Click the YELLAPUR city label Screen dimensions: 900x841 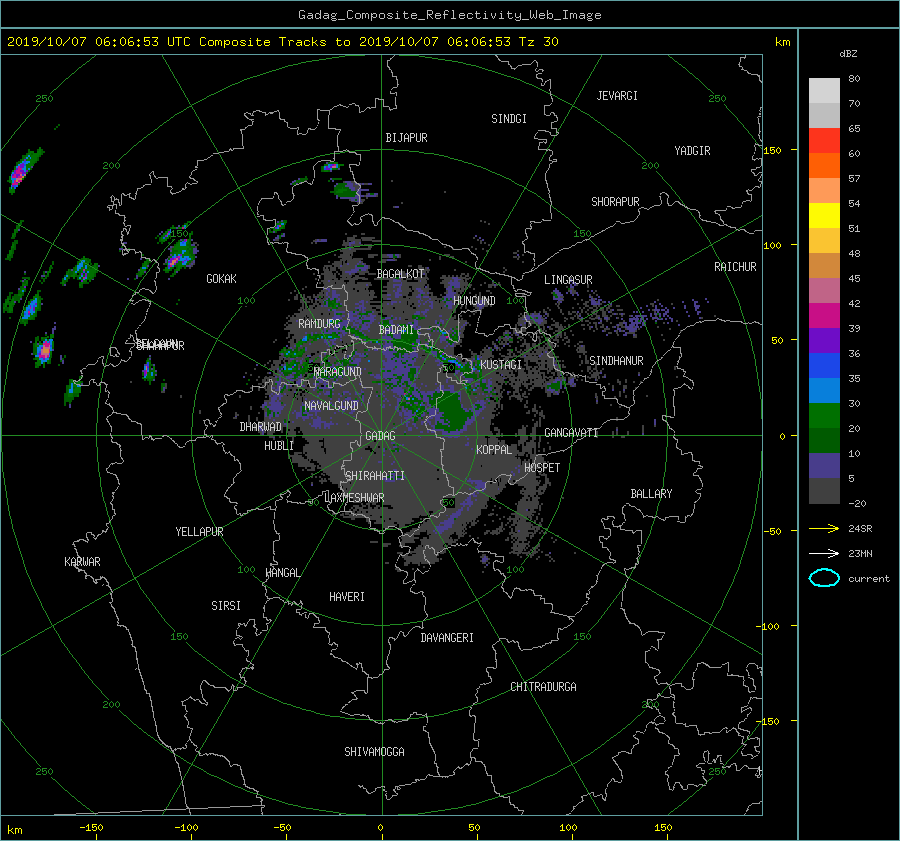click(x=199, y=532)
